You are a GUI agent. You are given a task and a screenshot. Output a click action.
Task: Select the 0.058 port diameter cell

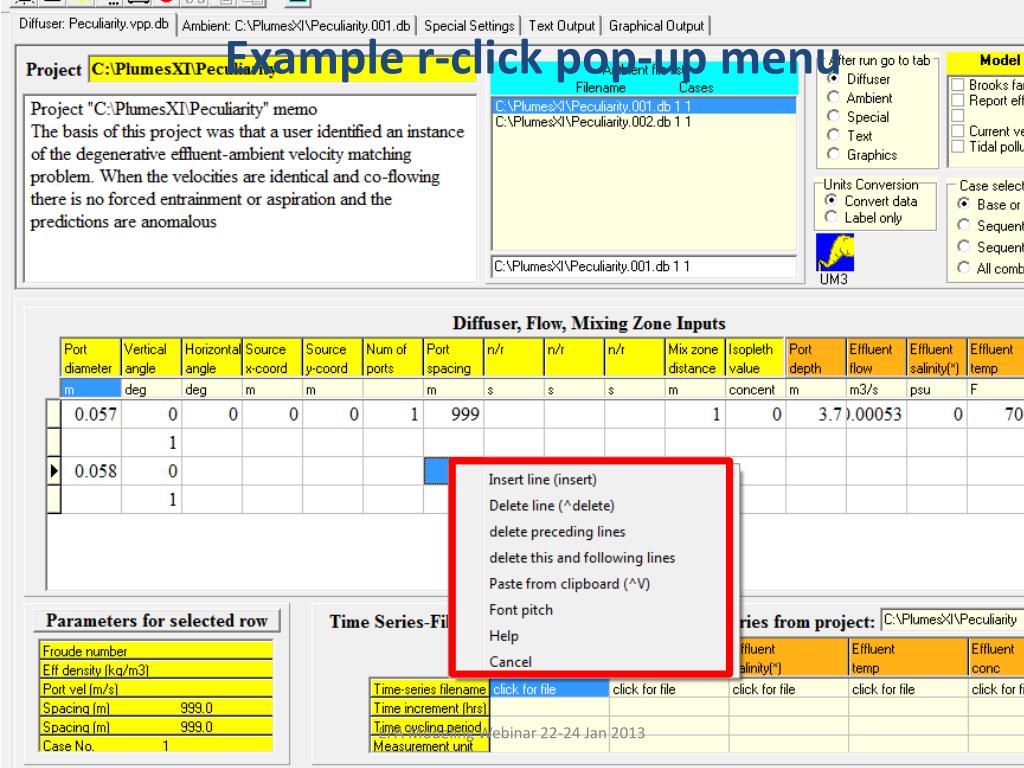tap(91, 471)
